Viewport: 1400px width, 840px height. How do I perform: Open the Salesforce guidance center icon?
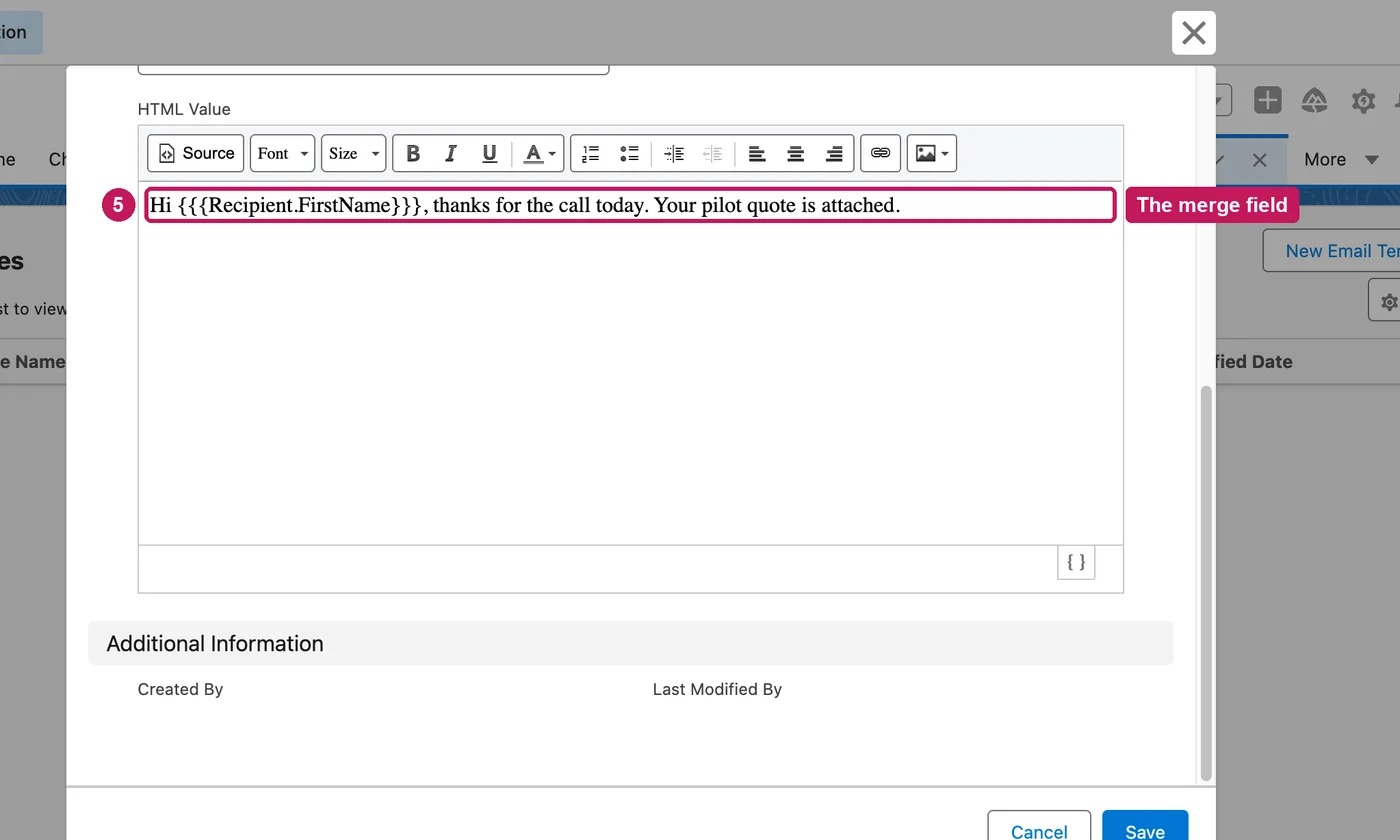(x=1314, y=100)
